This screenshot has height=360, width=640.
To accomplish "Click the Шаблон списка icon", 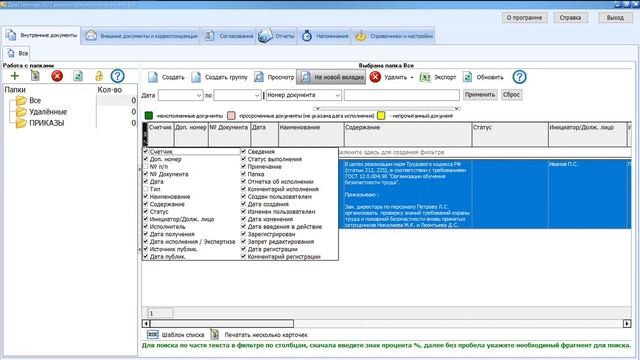I will click(x=153, y=335).
